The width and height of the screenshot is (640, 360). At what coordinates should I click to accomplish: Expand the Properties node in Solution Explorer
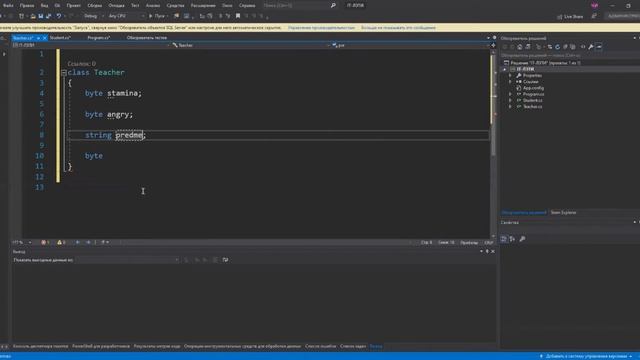pos(510,76)
